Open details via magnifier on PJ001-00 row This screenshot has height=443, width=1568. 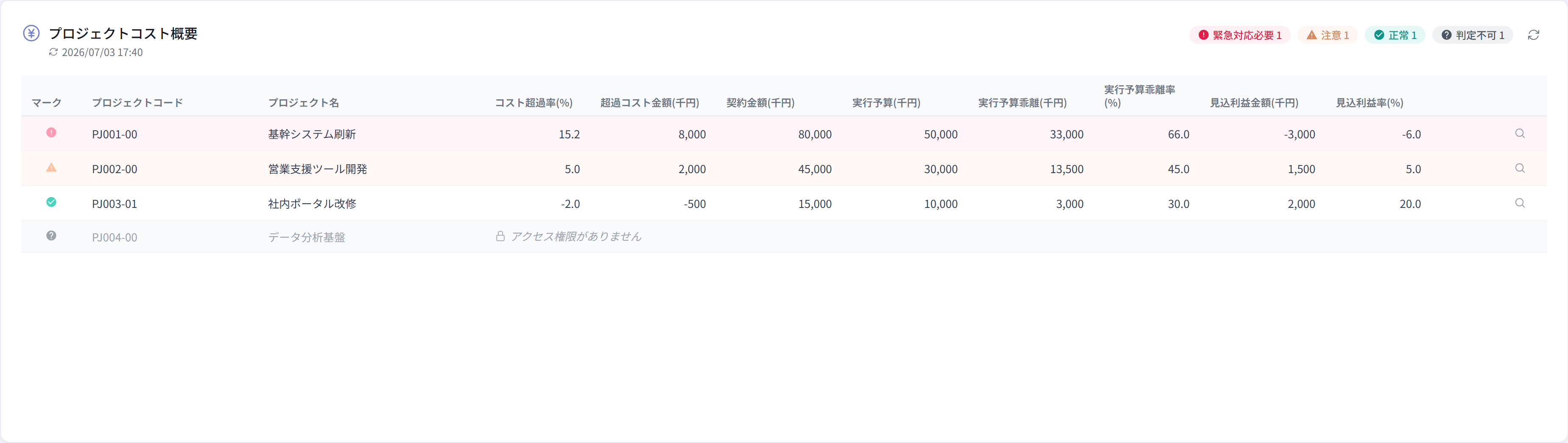[x=1519, y=133]
